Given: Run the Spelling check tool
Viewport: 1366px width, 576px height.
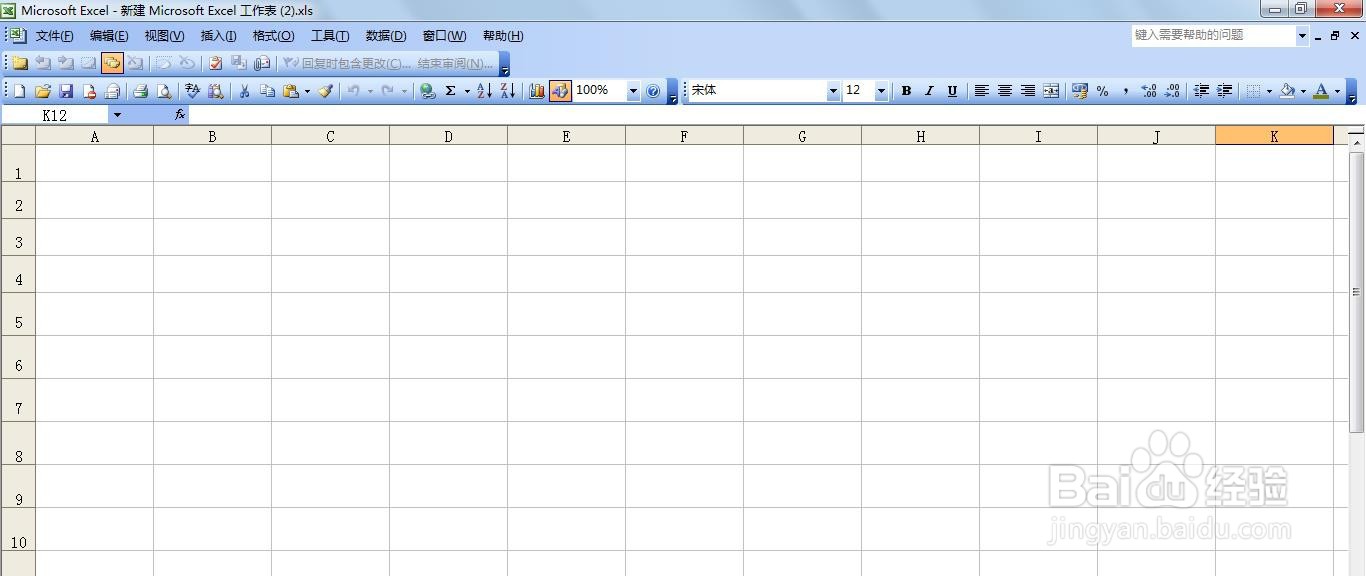Looking at the screenshot, I should point(193,91).
